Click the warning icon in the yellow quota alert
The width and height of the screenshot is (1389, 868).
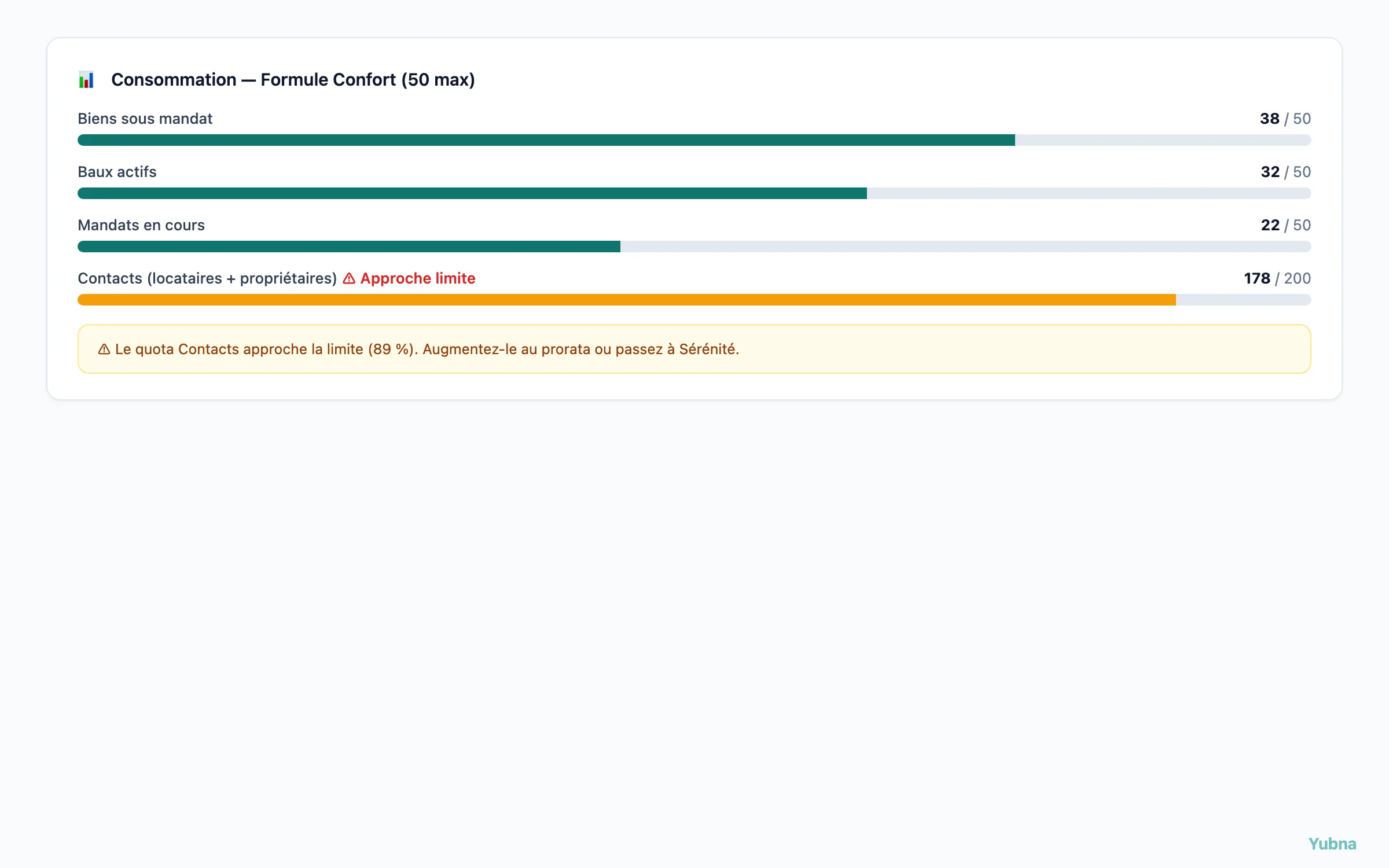point(104,350)
